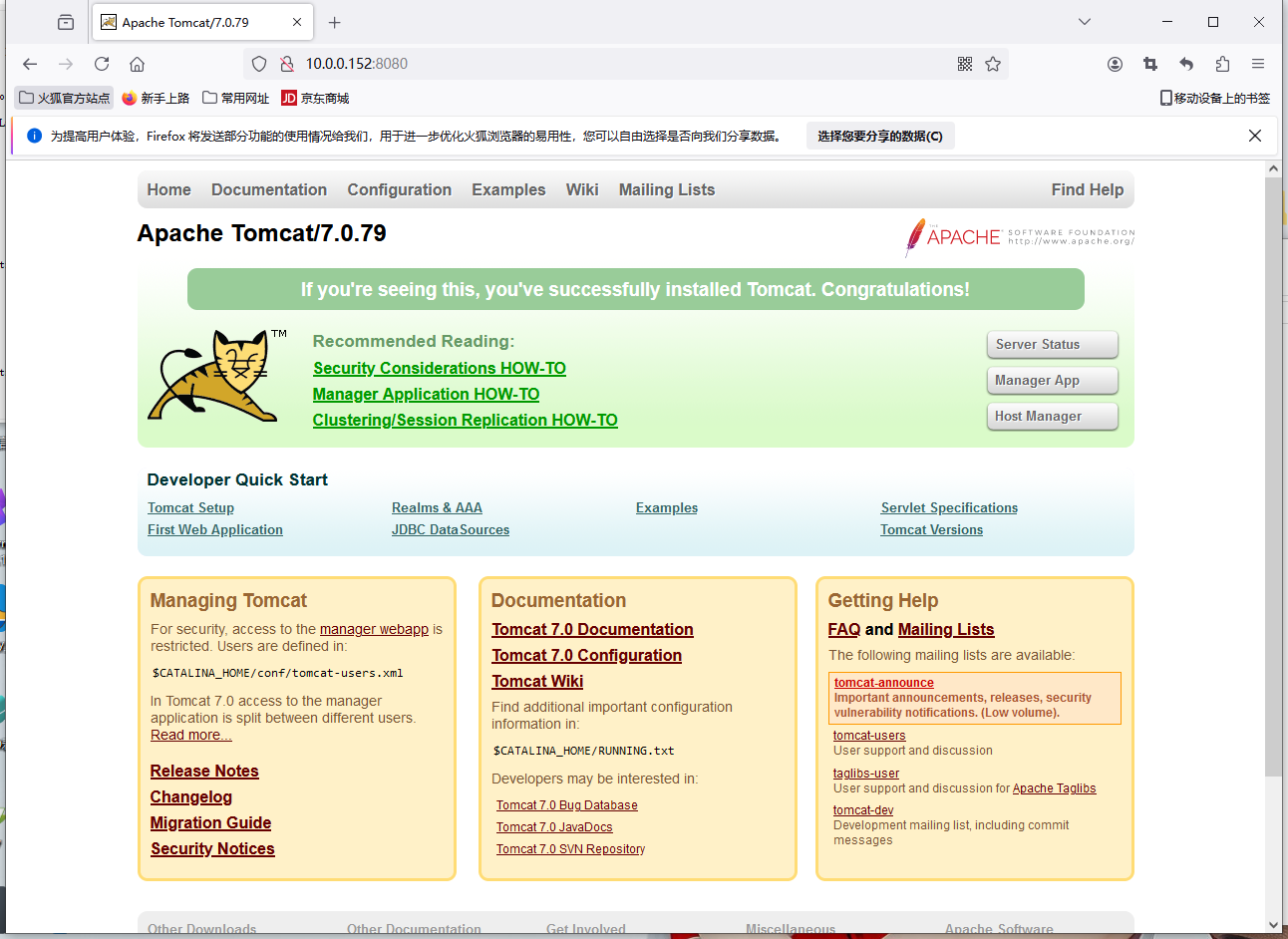Click the Apache Software Foundation logo
Screen dimensions: 1288x939
click(x=1019, y=237)
